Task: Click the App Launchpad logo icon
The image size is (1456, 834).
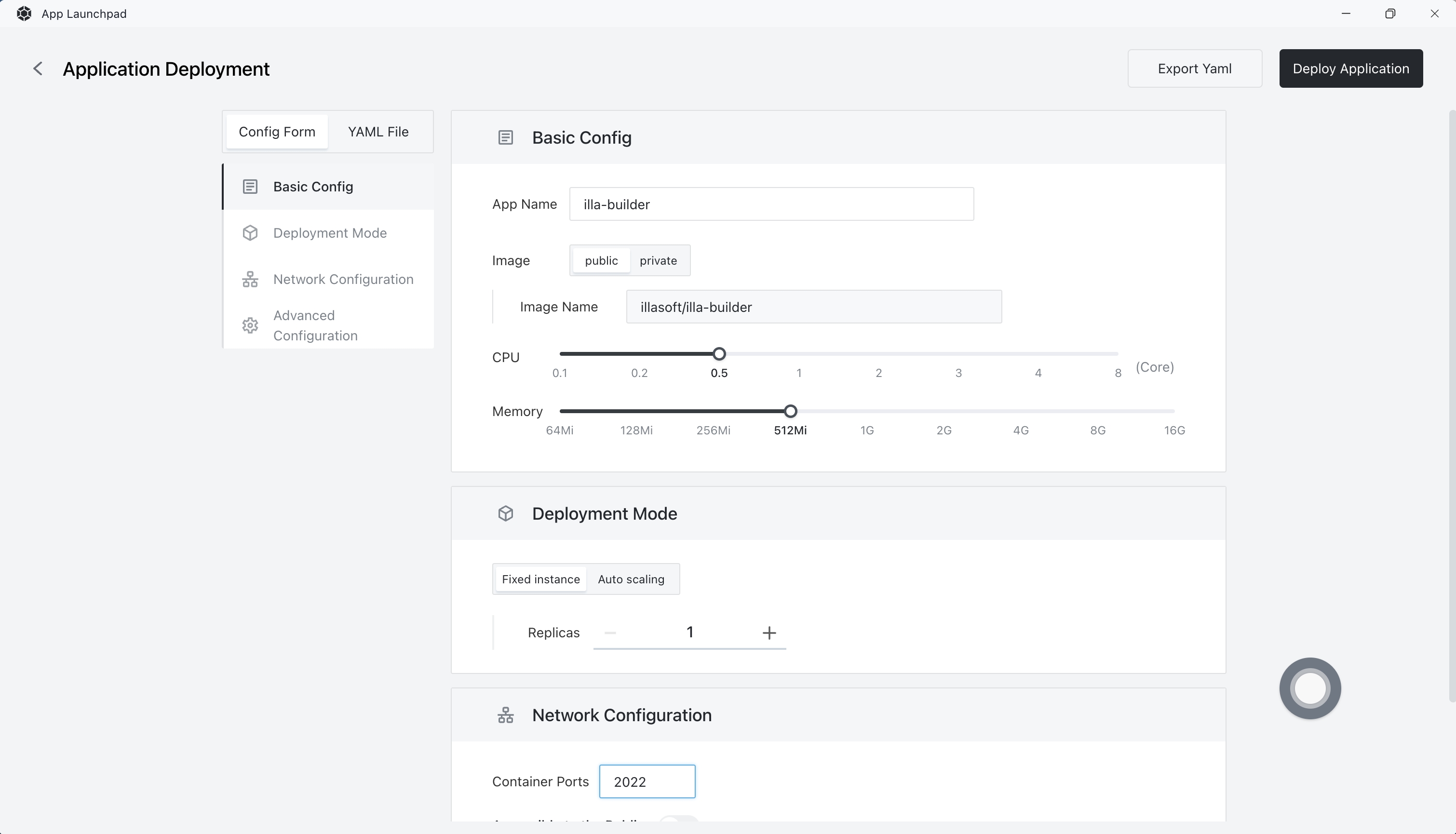Action: click(24, 14)
